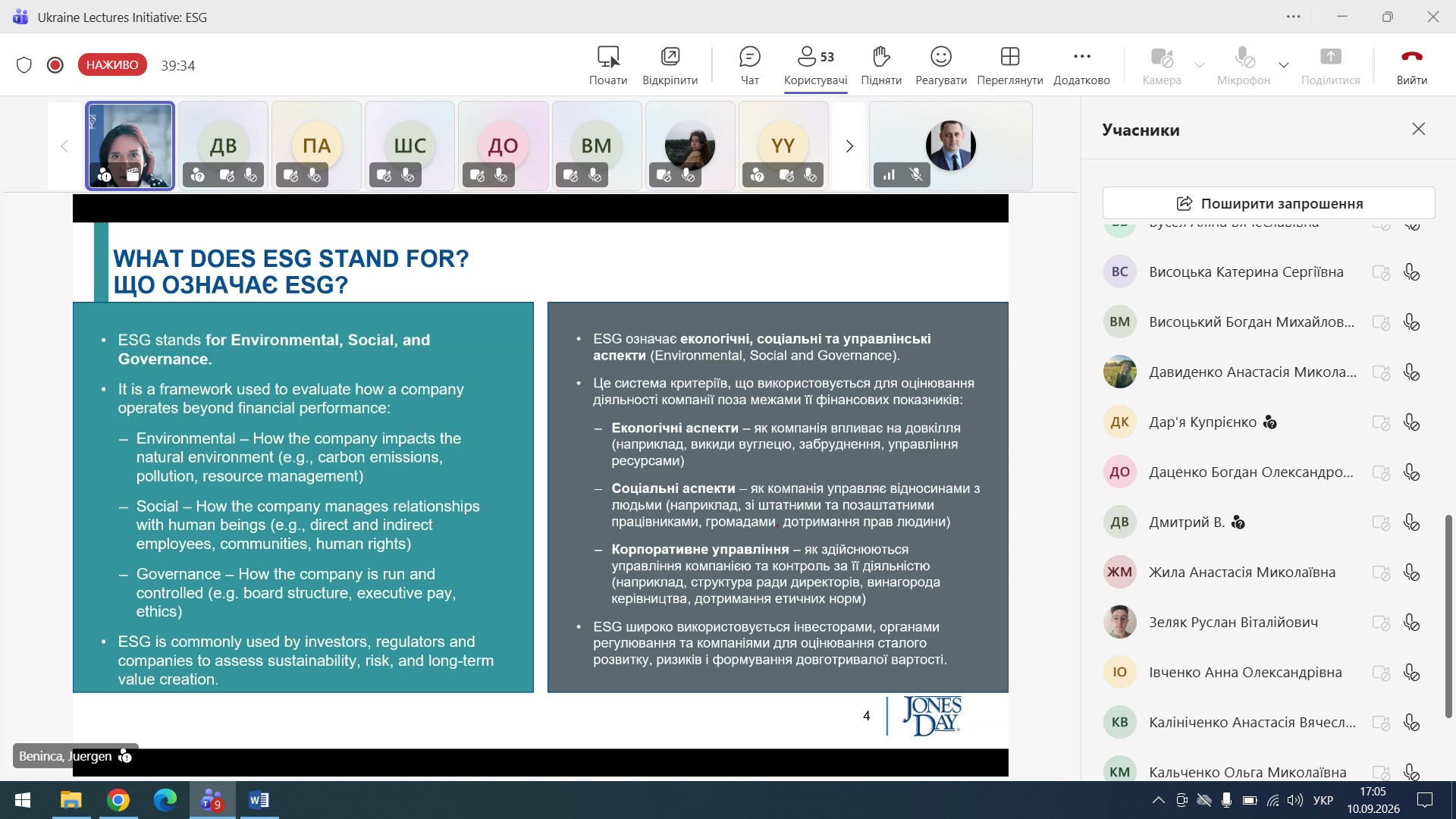
Task: Leave the meeting via Вийти
Action: click(1411, 65)
